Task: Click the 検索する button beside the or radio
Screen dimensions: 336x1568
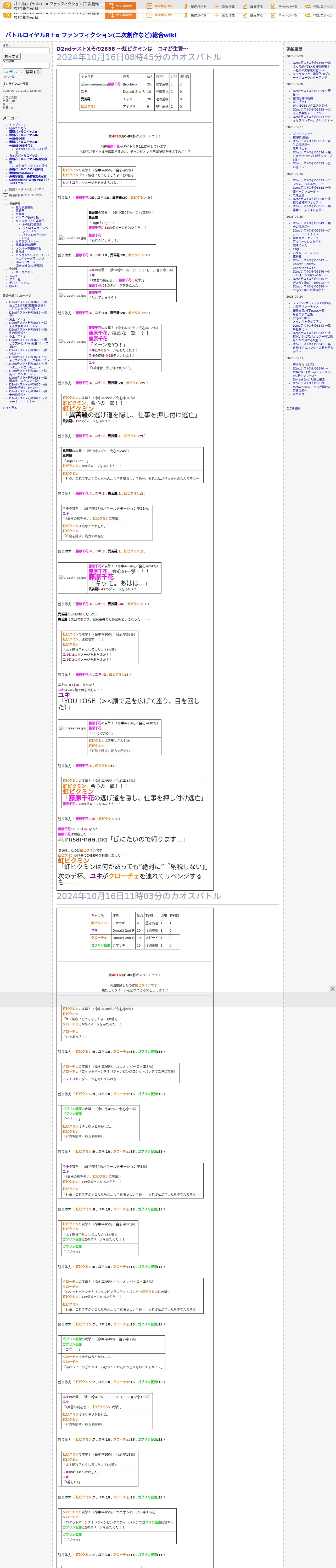Action: click(32, 72)
